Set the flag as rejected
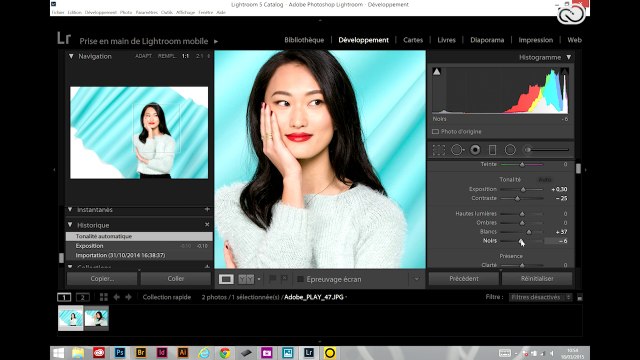640x360 pixels. click(284, 279)
